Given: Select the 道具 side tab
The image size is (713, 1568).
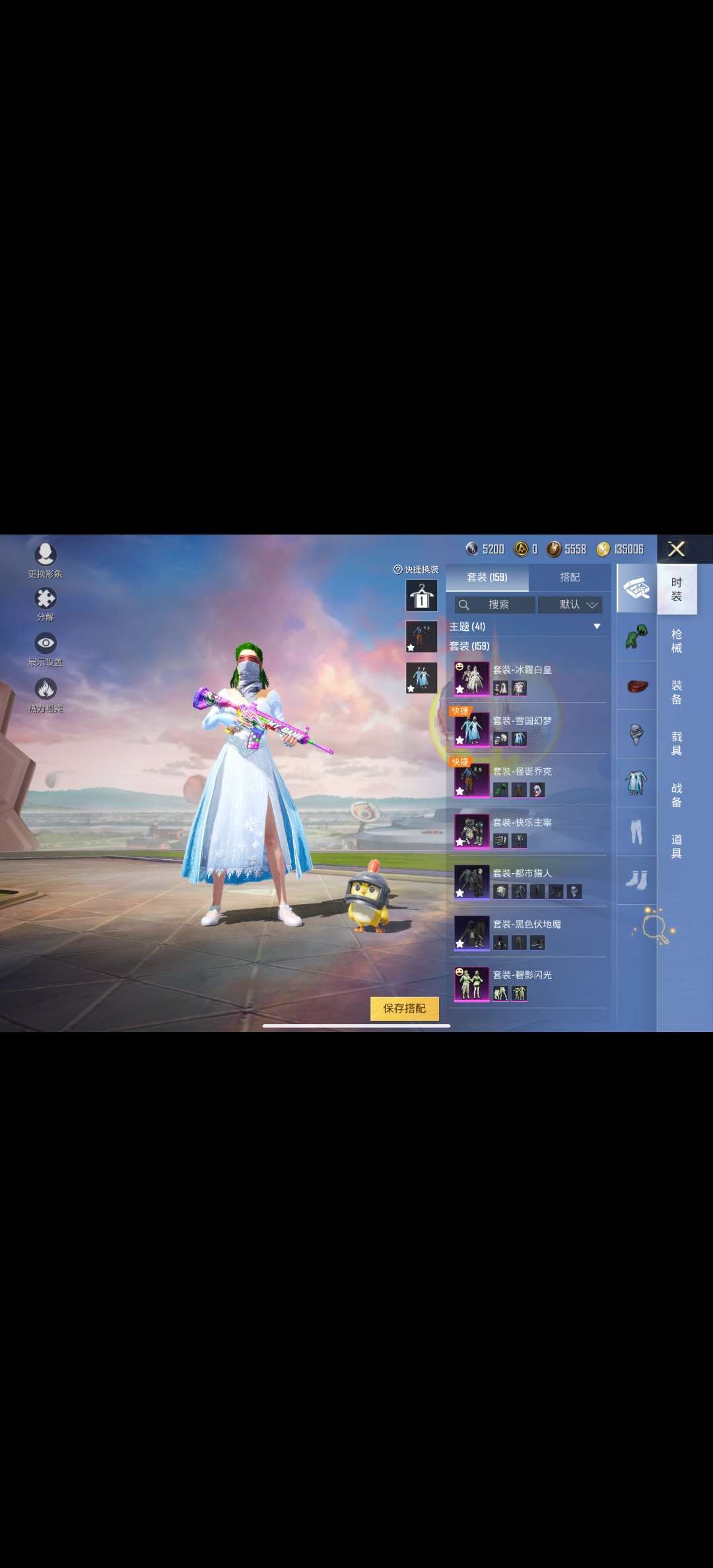Looking at the screenshot, I should pyautogui.click(x=677, y=847).
